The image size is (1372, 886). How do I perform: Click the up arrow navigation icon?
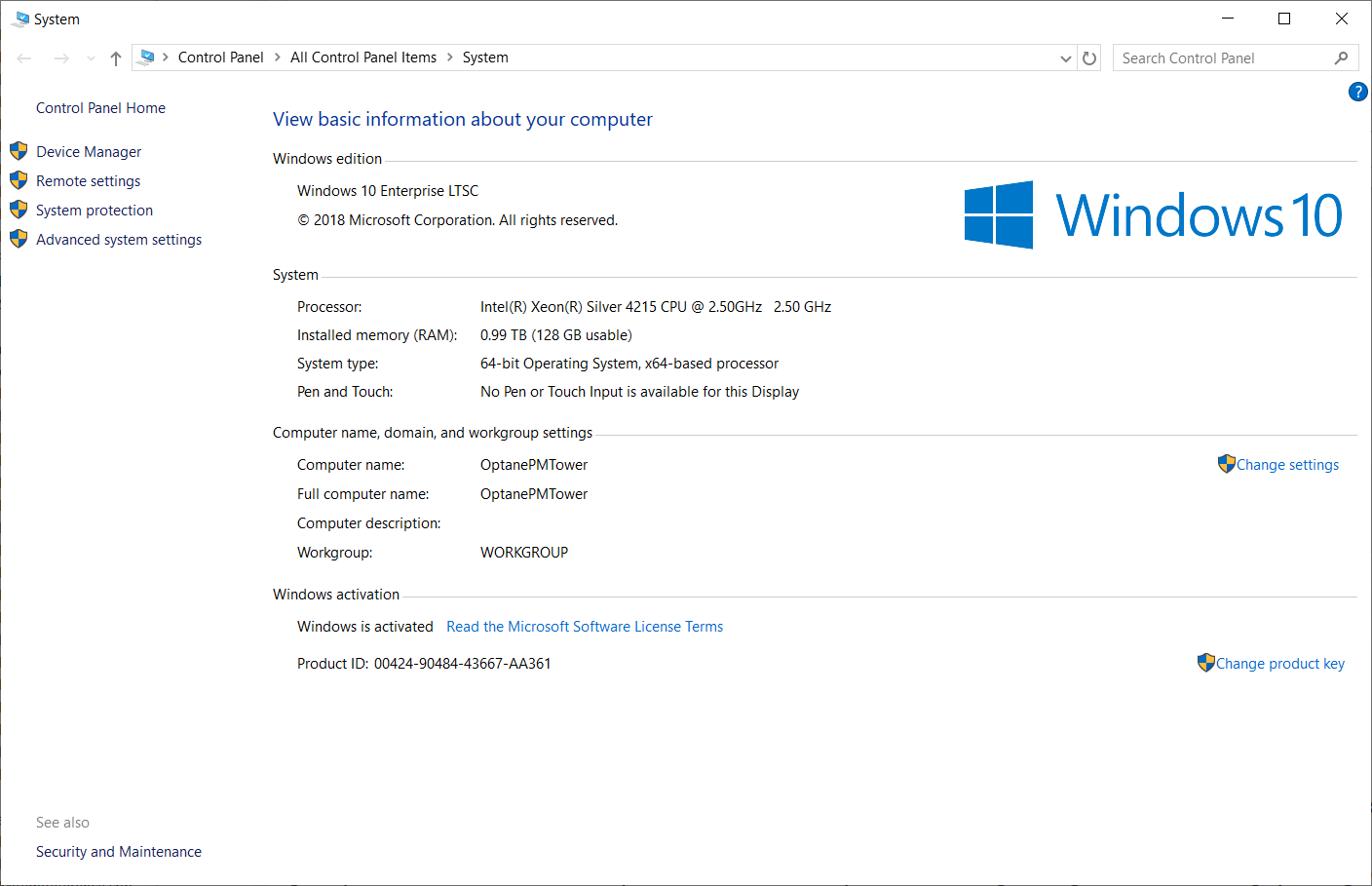tap(116, 58)
